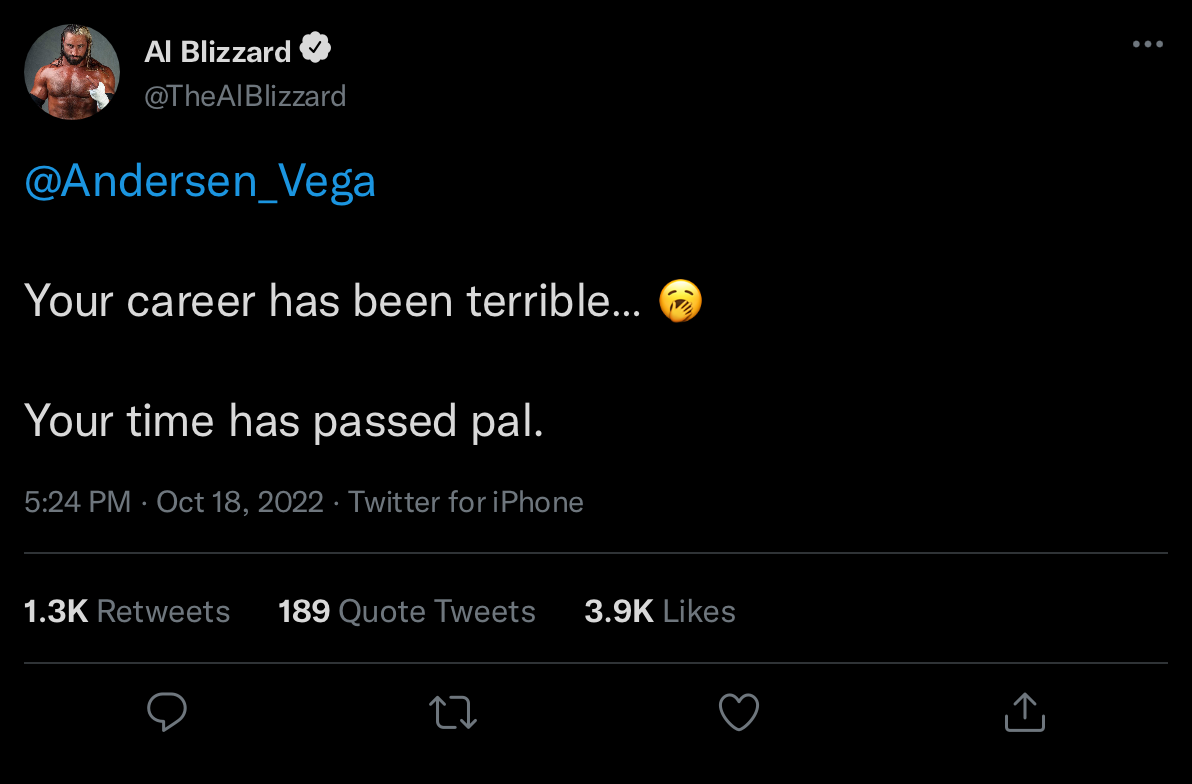This screenshot has height=784, width=1192.
Task: View the 189 Quote Tweets
Action: click(x=407, y=611)
